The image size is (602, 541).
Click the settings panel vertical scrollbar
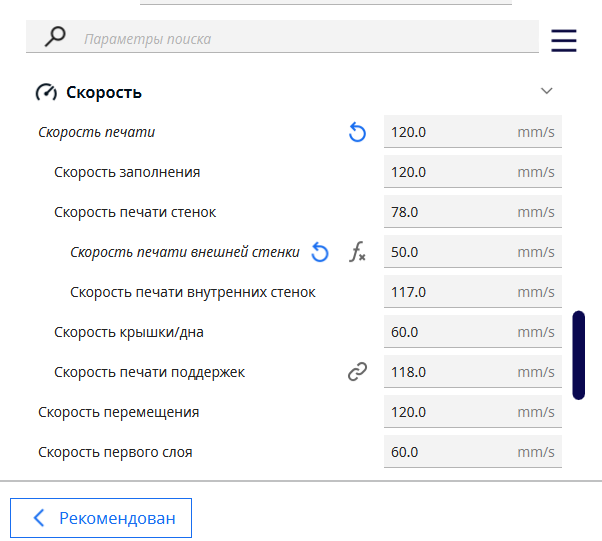[578, 355]
